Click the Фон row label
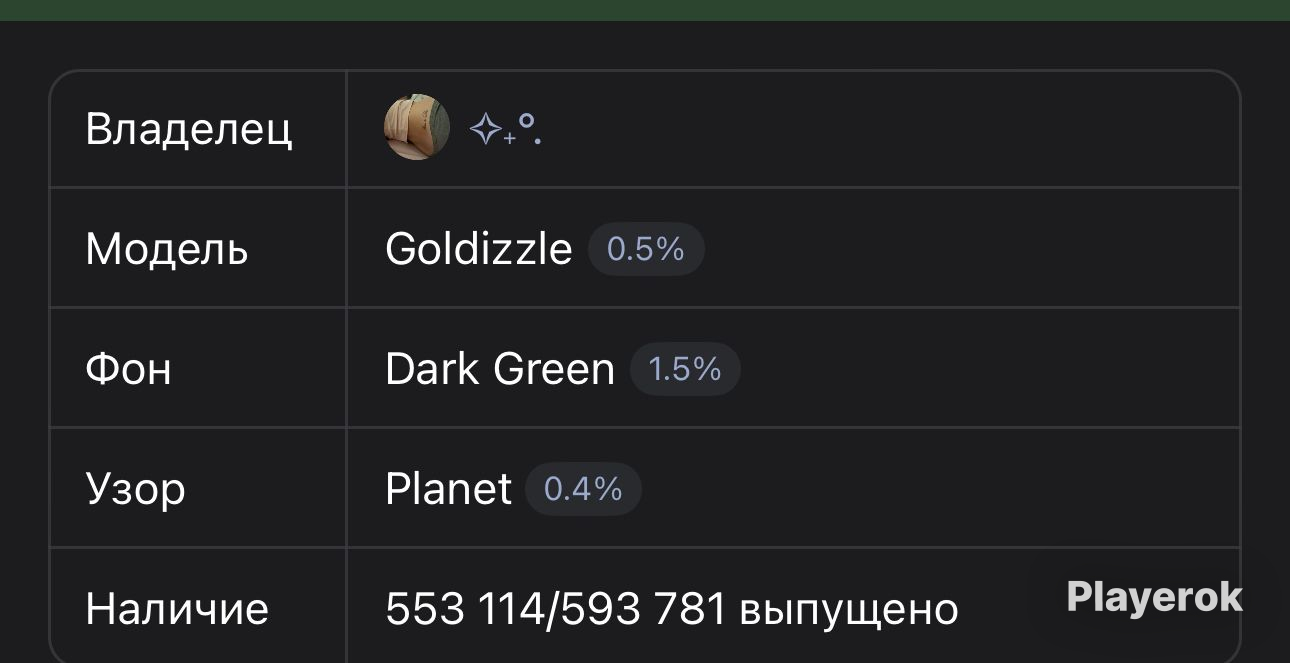This screenshot has width=1290, height=663. pos(129,369)
